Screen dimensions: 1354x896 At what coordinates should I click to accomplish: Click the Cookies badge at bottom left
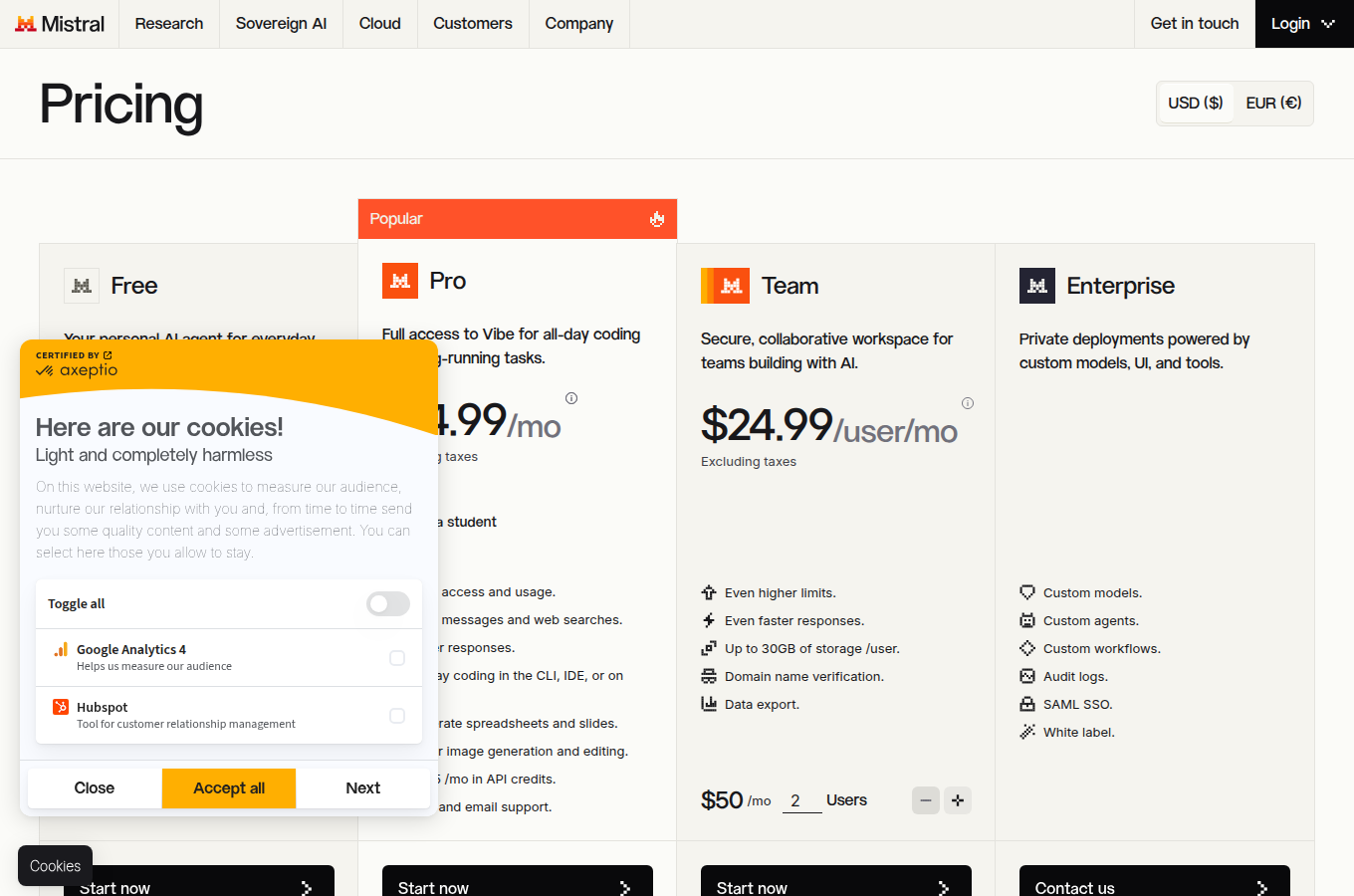tap(56, 866)
